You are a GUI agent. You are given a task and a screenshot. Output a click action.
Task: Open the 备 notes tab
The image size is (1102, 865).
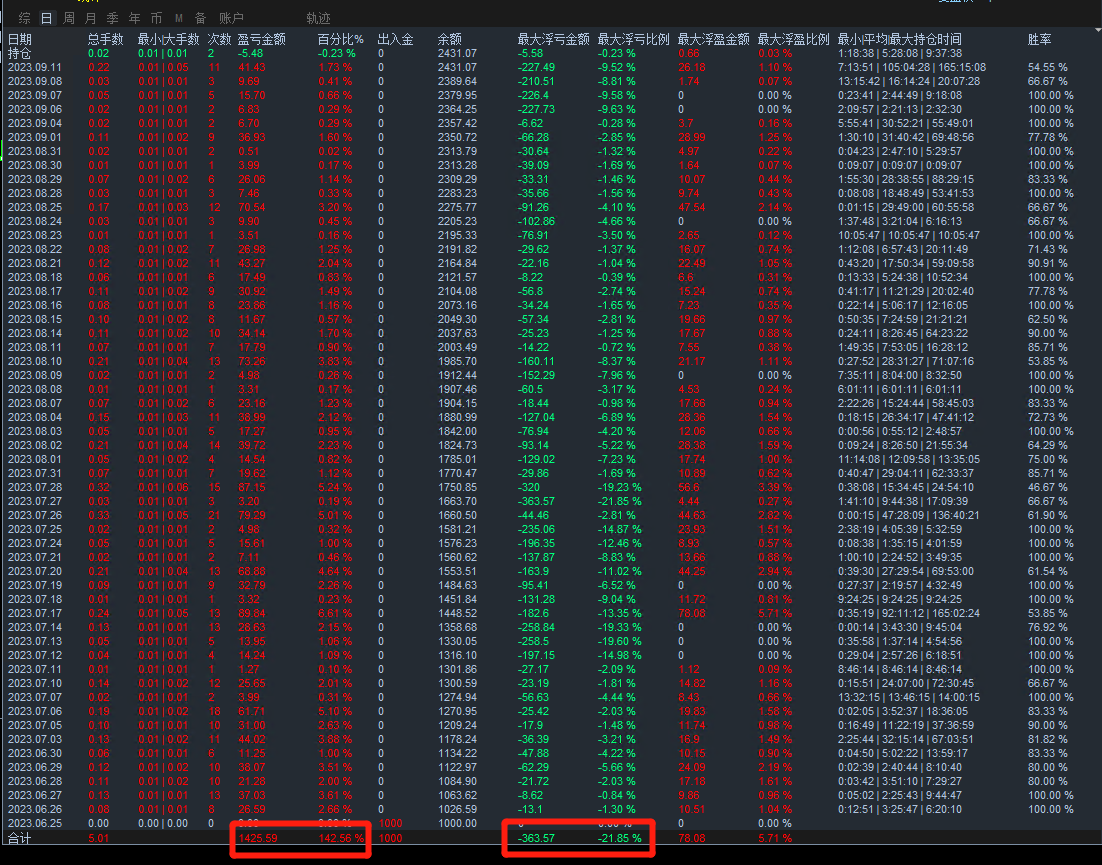point(200,18)
